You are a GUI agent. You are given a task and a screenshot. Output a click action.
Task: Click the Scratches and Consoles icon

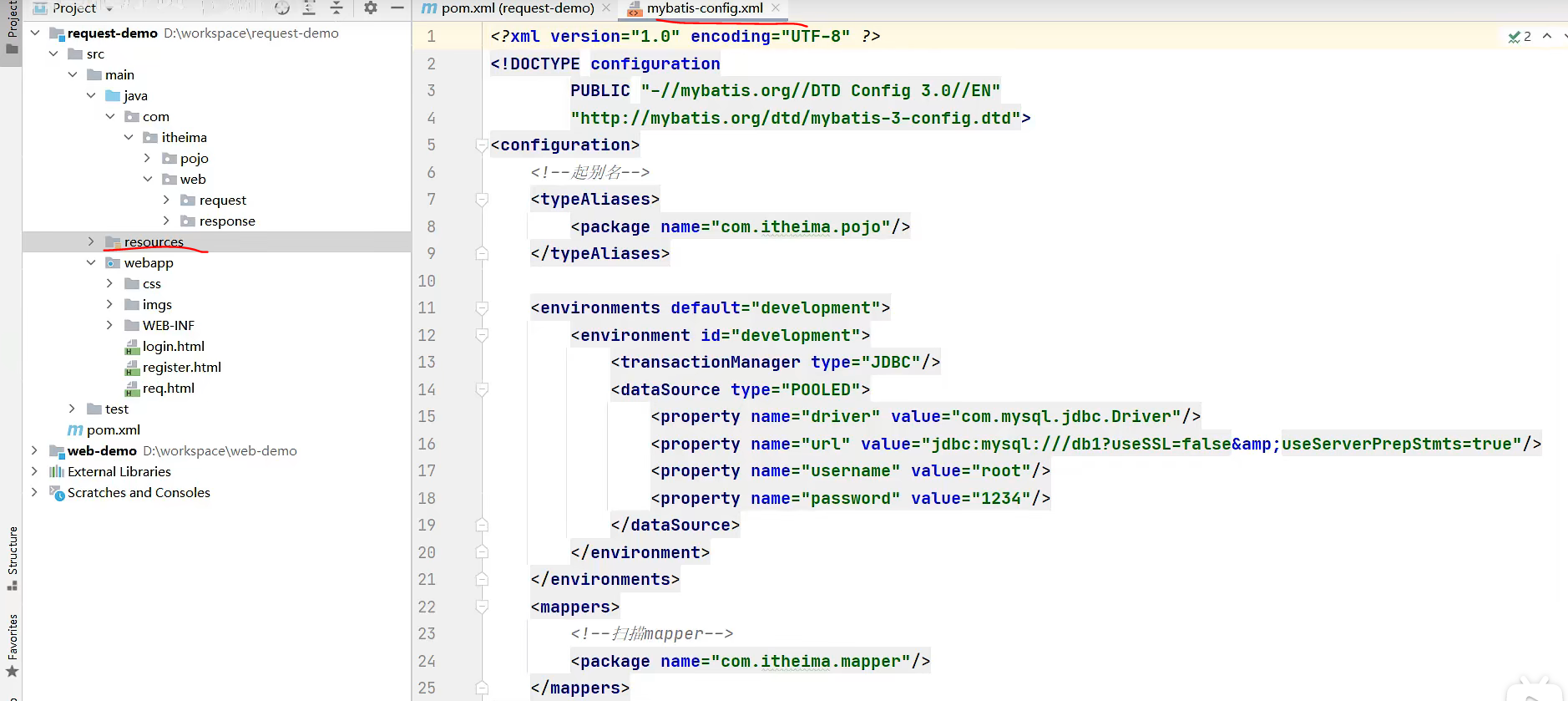(x=57, y=493)
